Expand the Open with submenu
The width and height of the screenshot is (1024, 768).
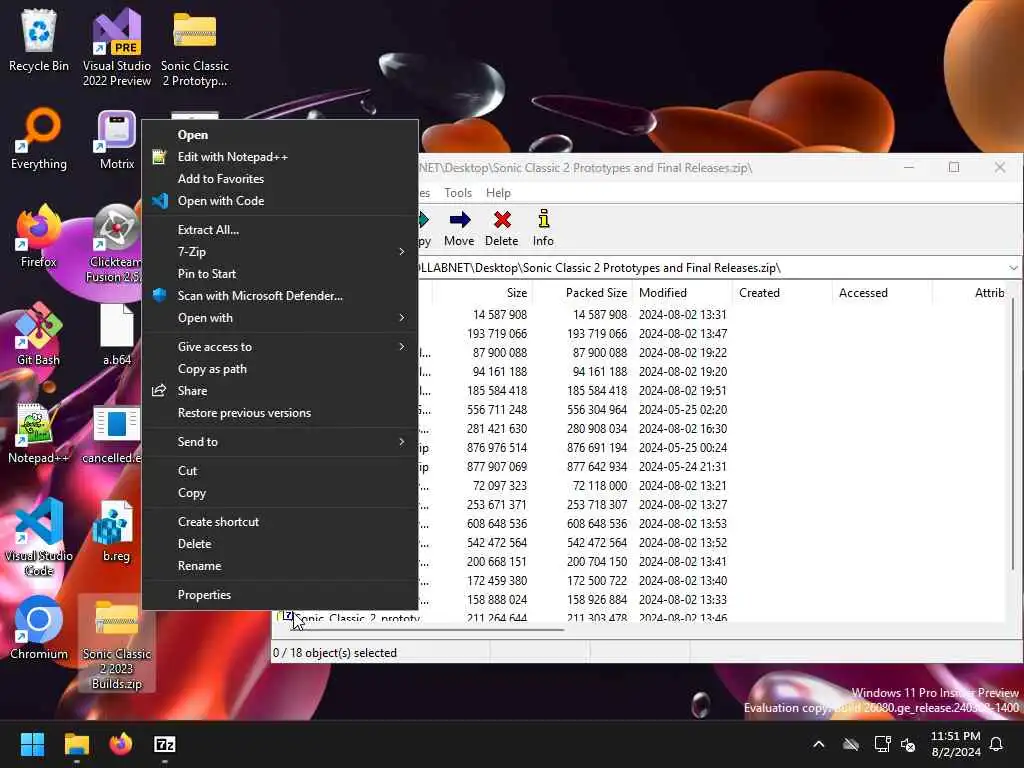tap(280, 318)
